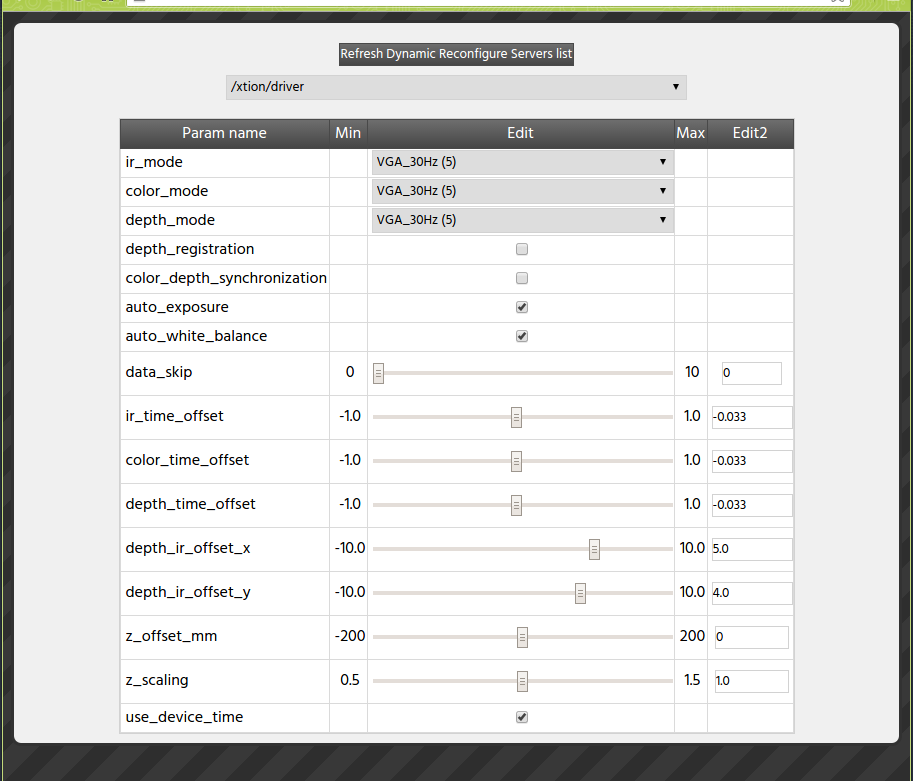913x781 pixels.
Task: Click the data_skip parameter label
Action: [158, 373]
